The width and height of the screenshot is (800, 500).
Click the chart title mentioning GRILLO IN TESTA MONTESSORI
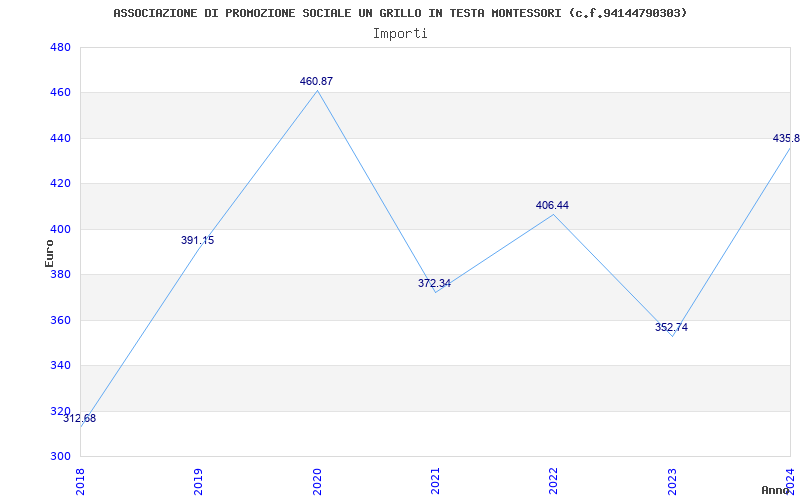tap(400, 13)
